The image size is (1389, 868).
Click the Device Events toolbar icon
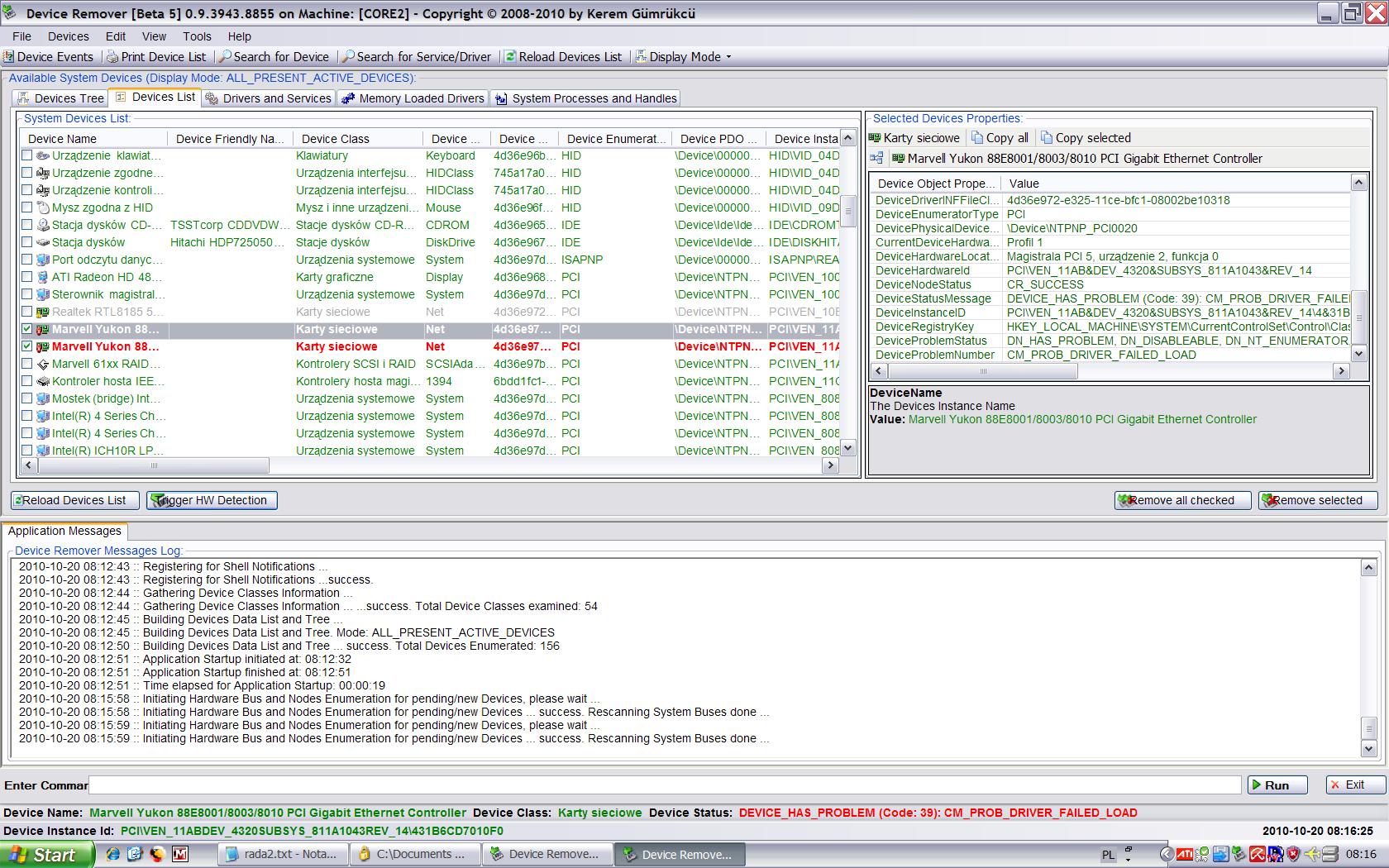8,57
